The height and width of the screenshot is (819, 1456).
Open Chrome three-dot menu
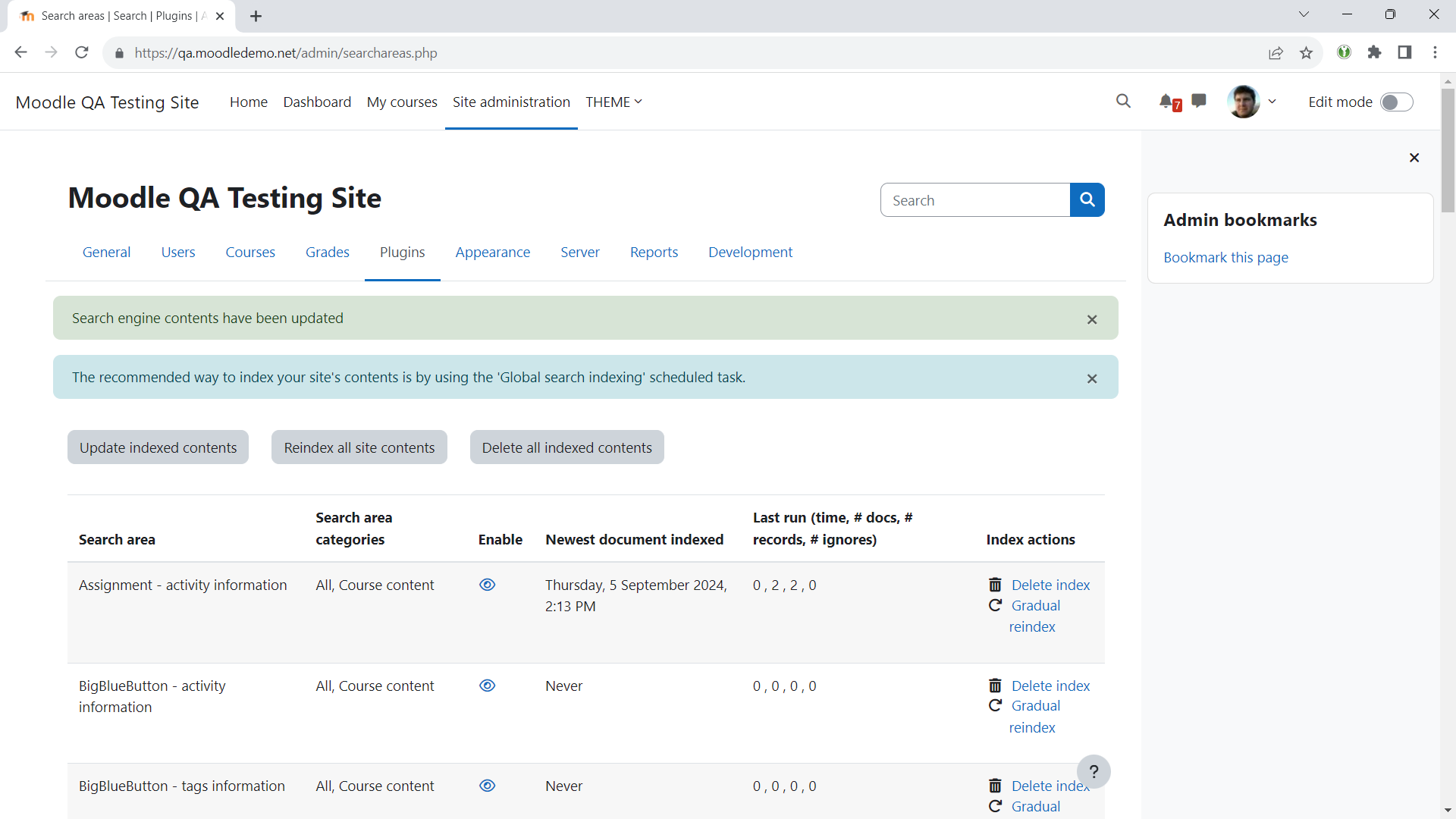pyautogui.click(x=1435, y=52)
